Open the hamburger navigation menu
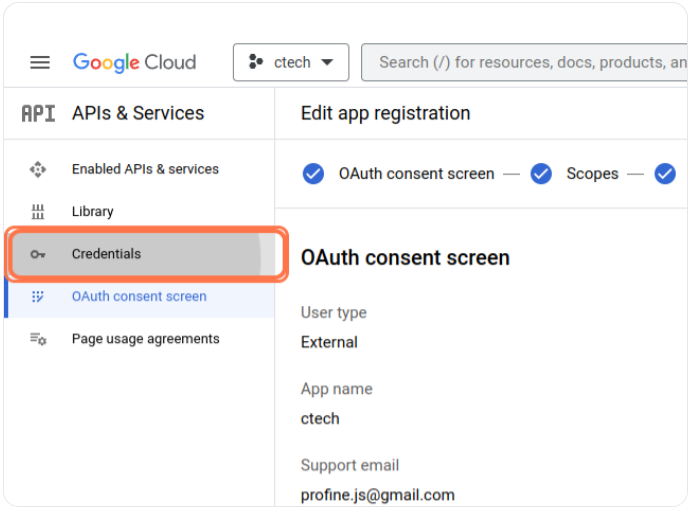Image resolution: width=694 pixels, height=514 pixels. point(40,62)
